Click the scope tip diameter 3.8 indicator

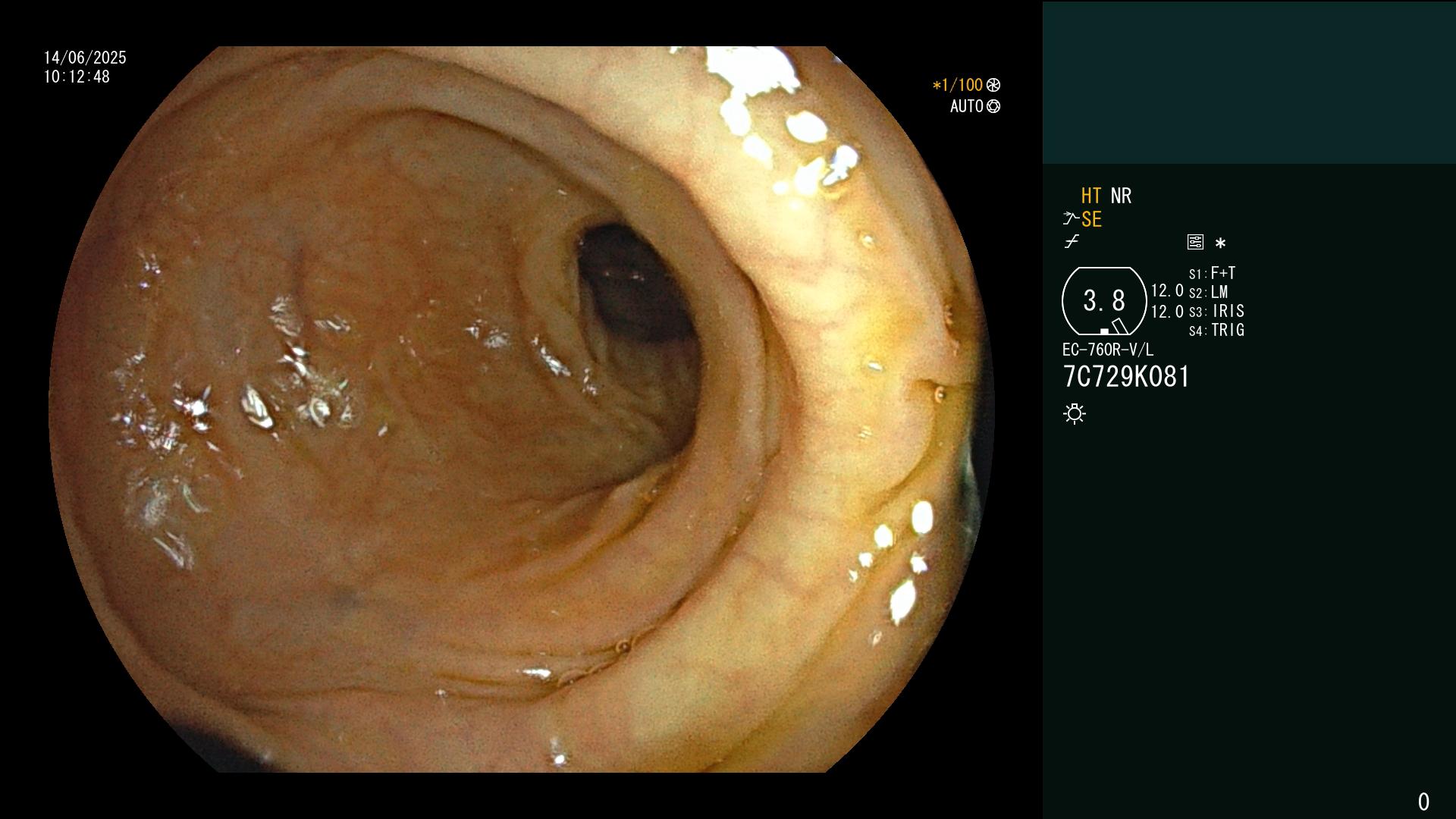pos(1104,301)
